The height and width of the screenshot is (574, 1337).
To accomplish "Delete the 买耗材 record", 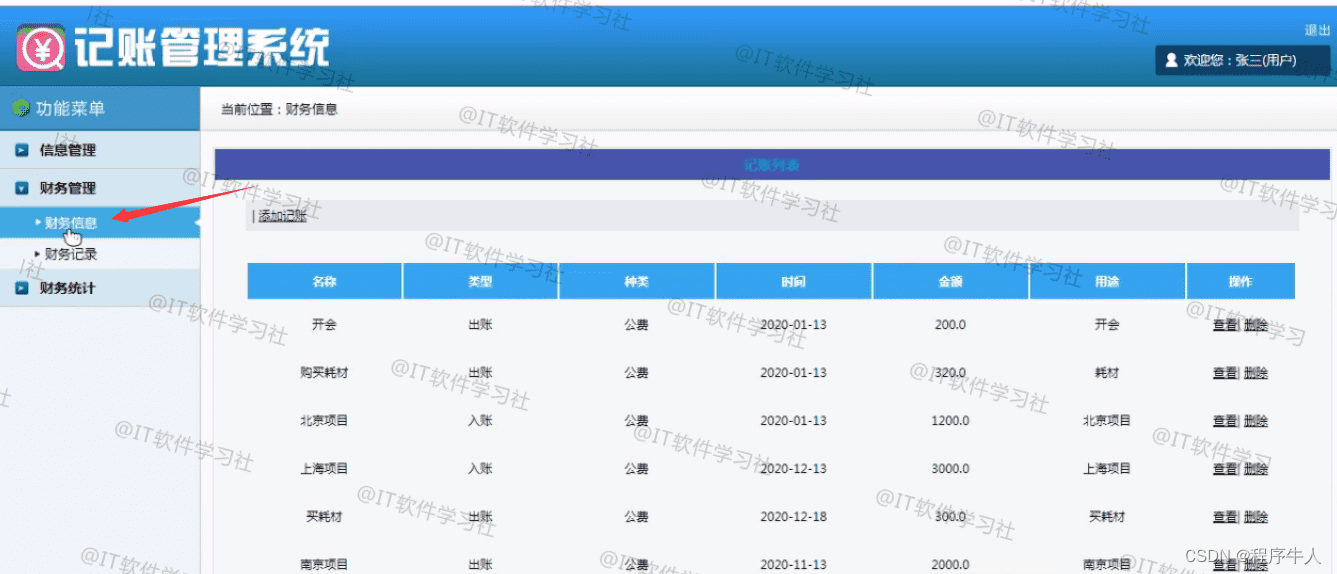I will tap(1256, 517).
